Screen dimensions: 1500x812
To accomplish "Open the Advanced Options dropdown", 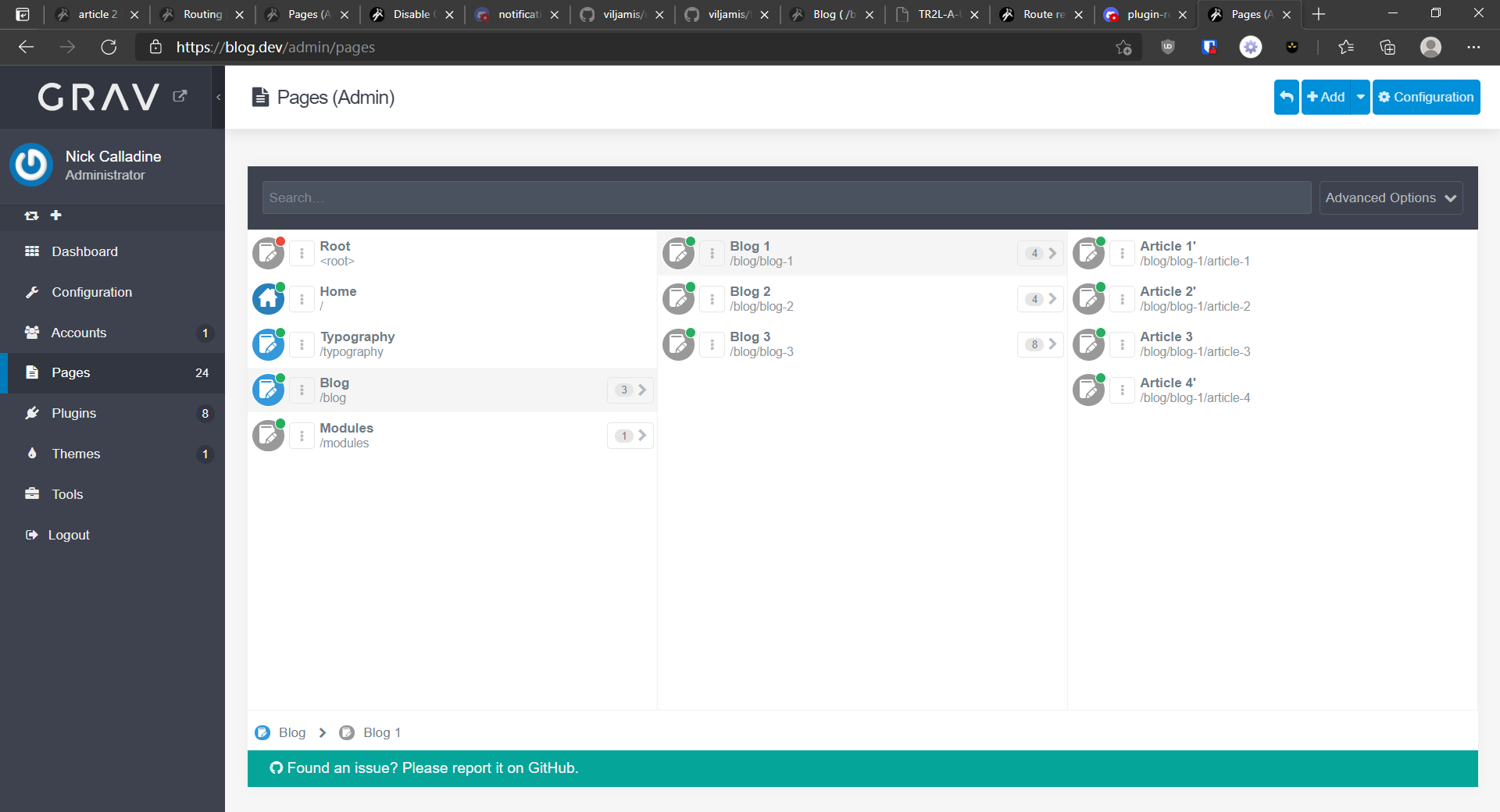I will pyautogui.click(x=1391, y=198).
